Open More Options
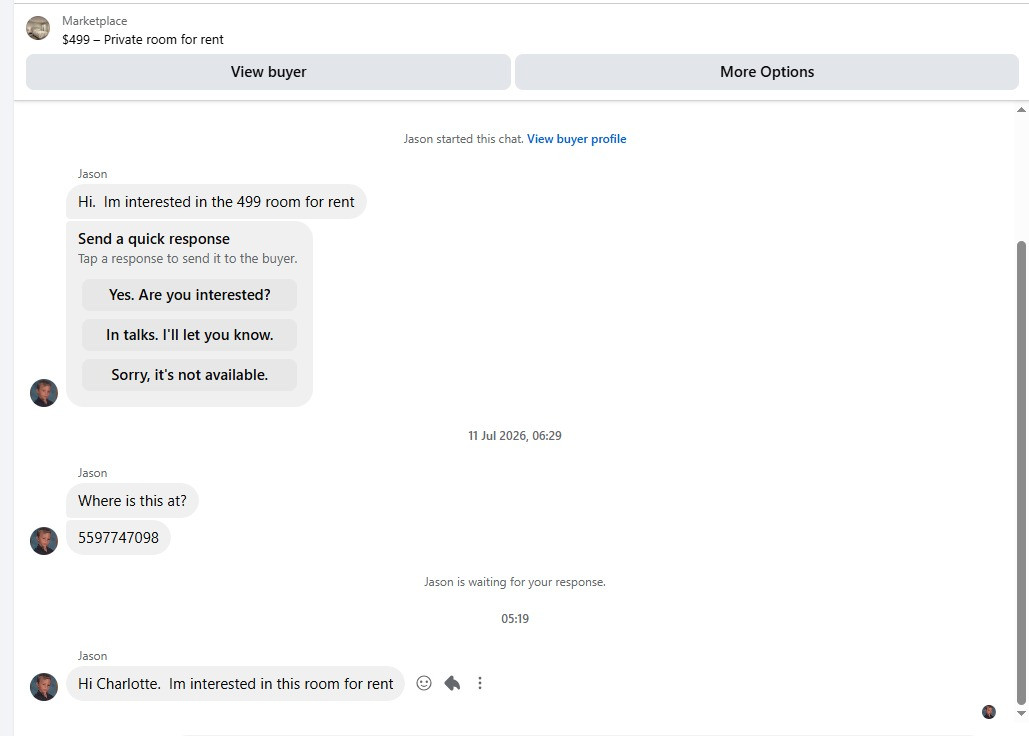Viewport: 1029px width, 736px height. [766, 72]
